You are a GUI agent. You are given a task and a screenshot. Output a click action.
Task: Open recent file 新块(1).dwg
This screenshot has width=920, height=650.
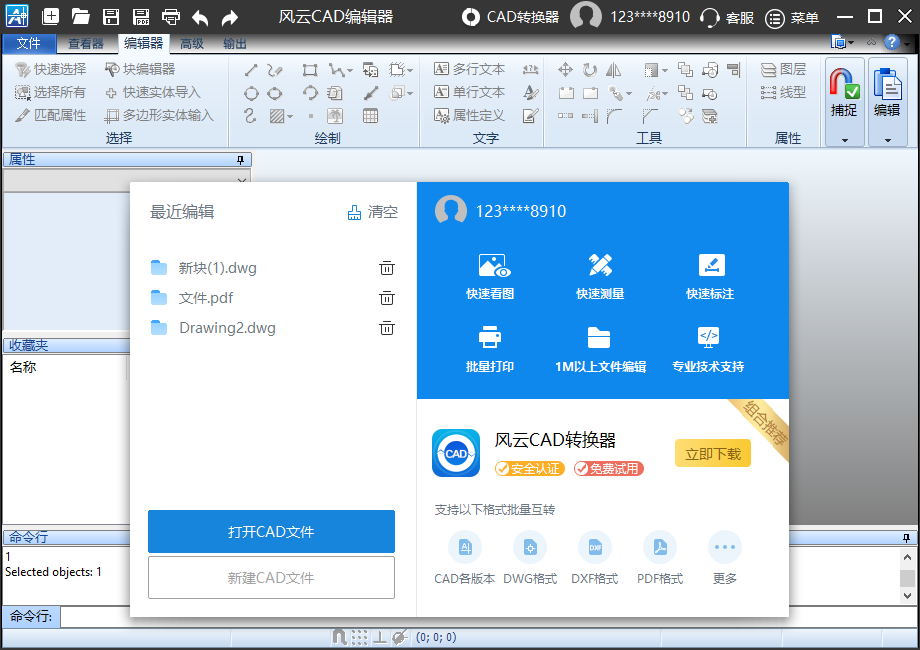(218, 268)
